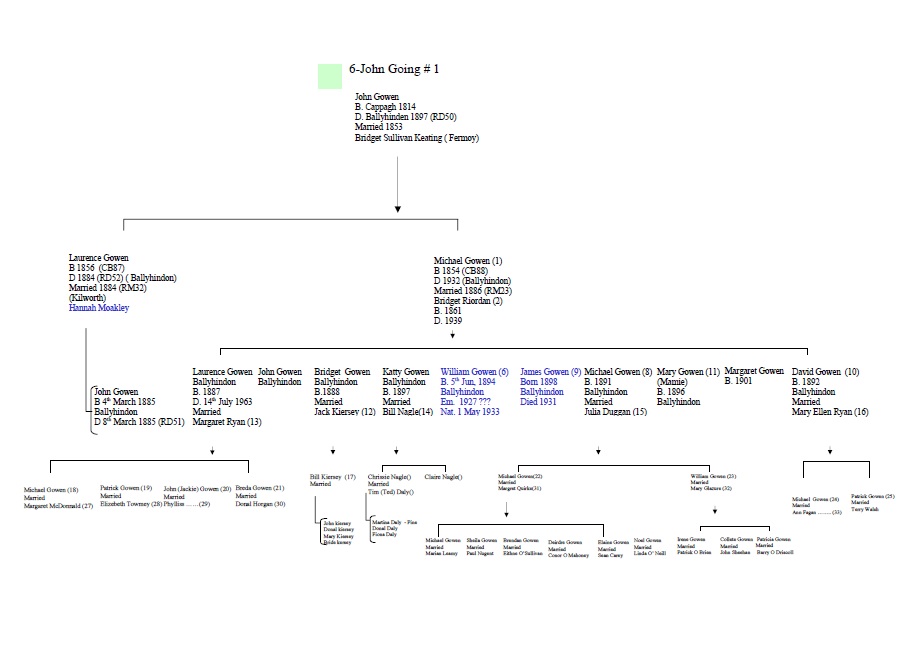Click the date "D. 14th July 1963"
This screenshot has height=645, width=914.
pos(222,401)
